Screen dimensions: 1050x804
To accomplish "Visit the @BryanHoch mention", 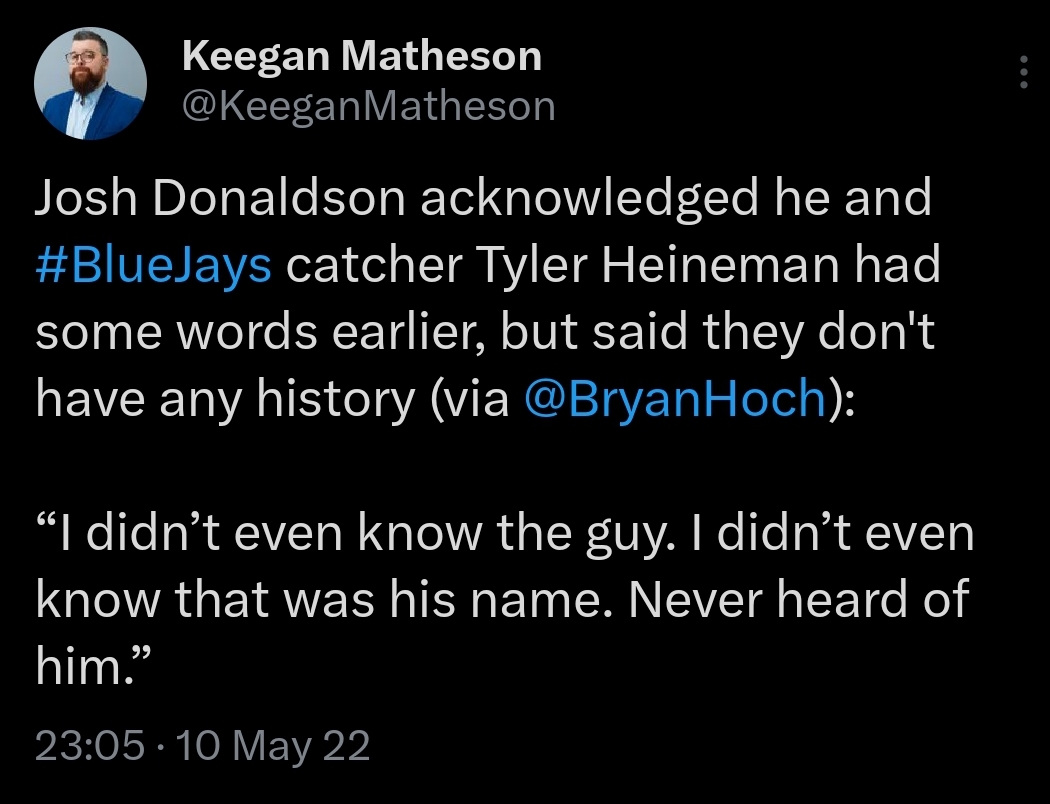I will click(675, 399).
